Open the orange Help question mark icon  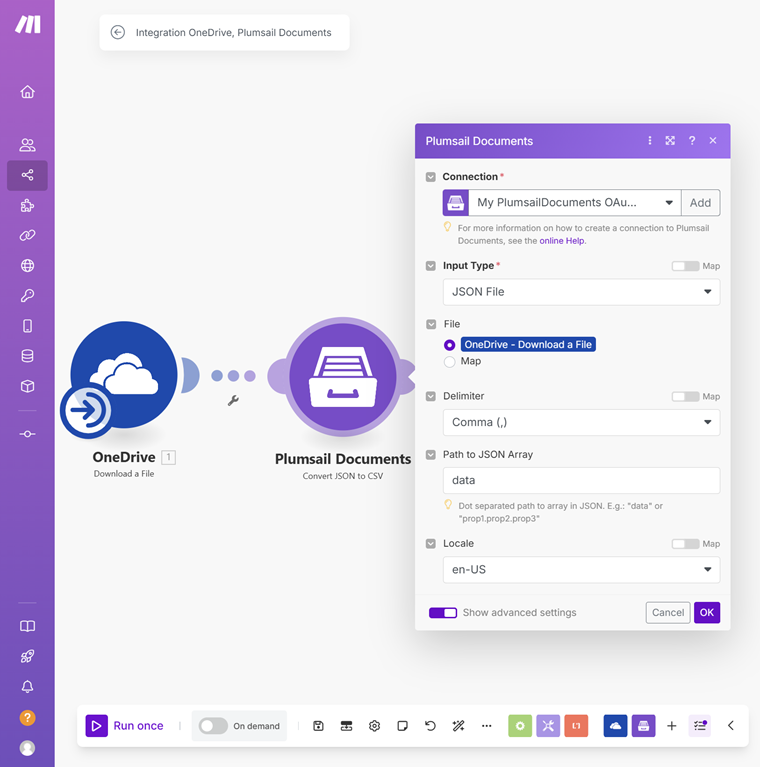pyautogui.click(x=27, y=718)
